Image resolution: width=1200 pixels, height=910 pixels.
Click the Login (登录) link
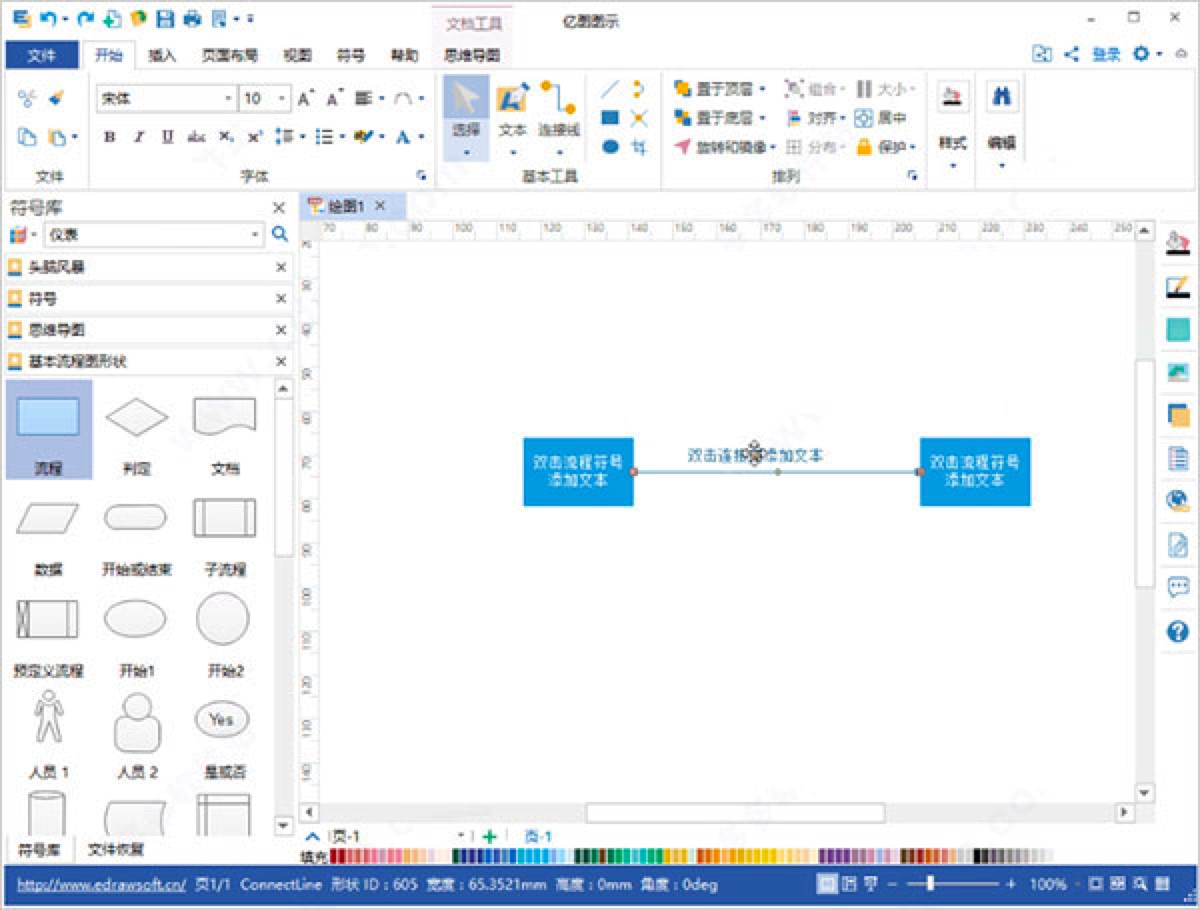click(1106, 54)
